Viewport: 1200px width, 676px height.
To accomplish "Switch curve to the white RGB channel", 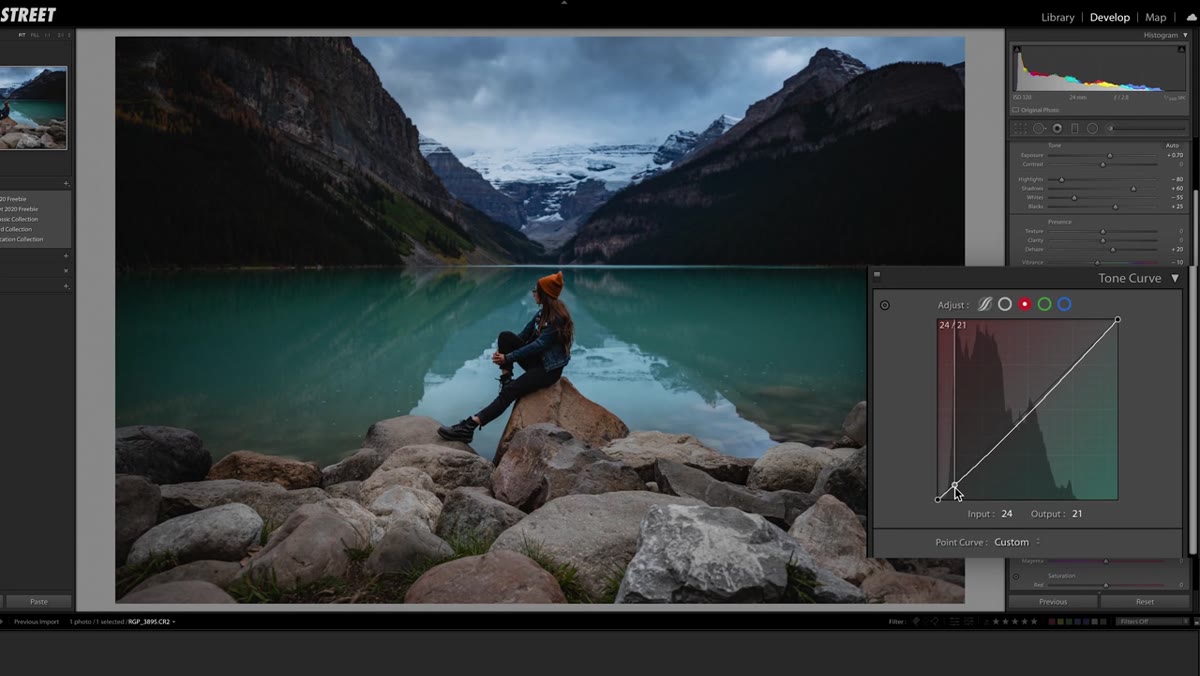I will click(1005, 304).
